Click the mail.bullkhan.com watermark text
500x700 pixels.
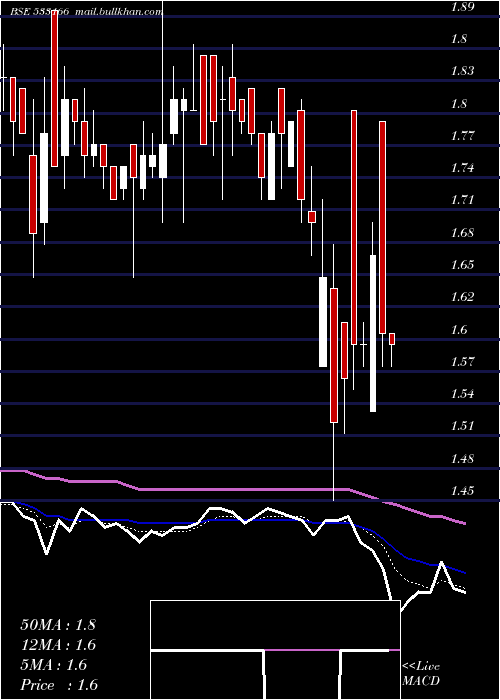(118, 12)
